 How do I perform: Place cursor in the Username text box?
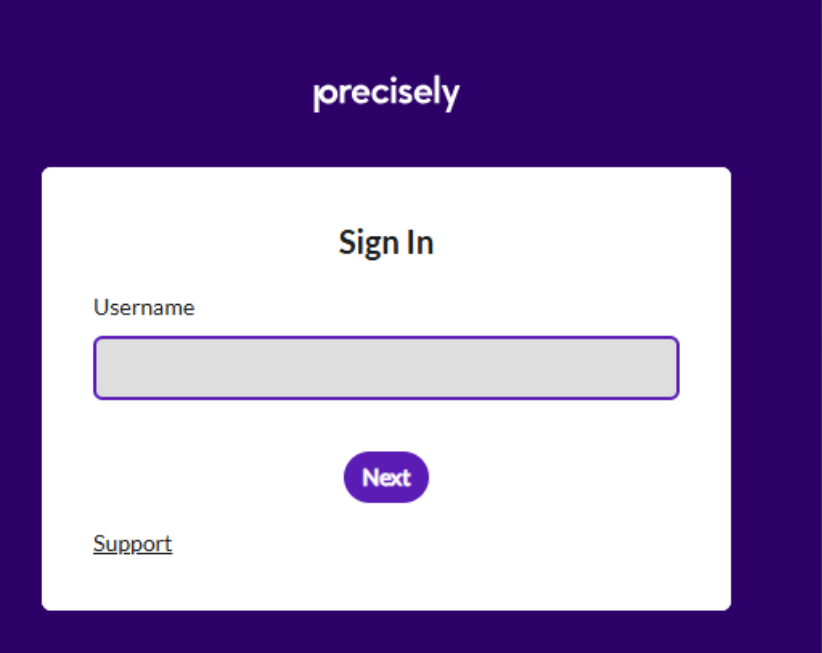click(386, 368)
